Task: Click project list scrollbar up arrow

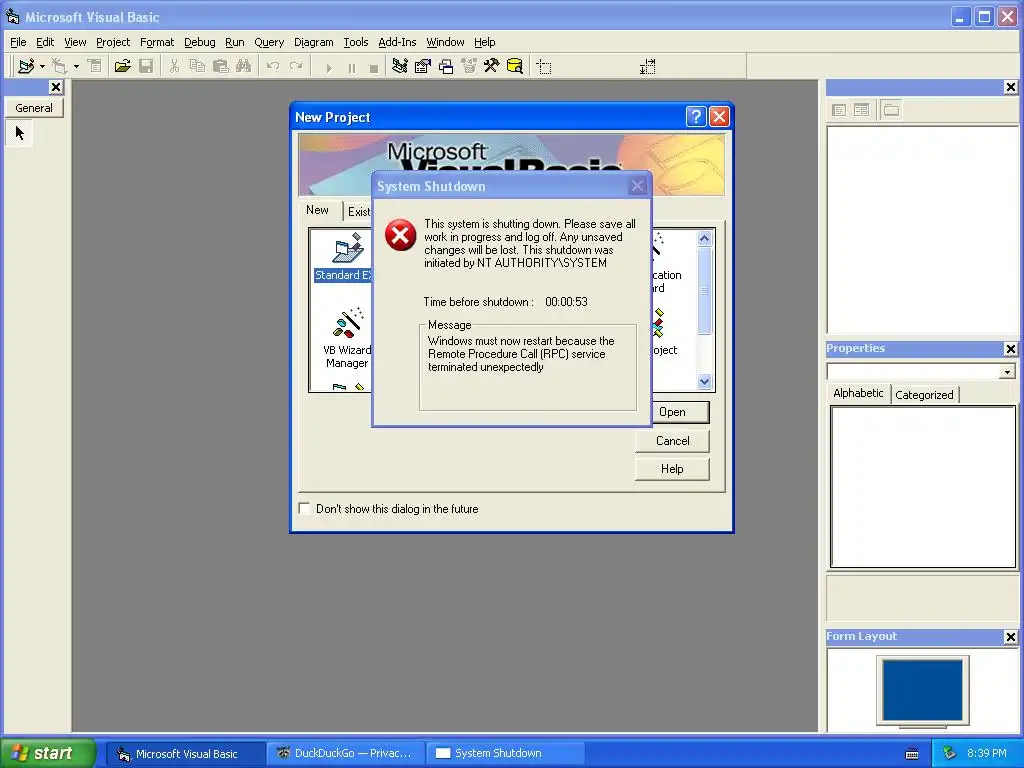Action: point(704,238)
